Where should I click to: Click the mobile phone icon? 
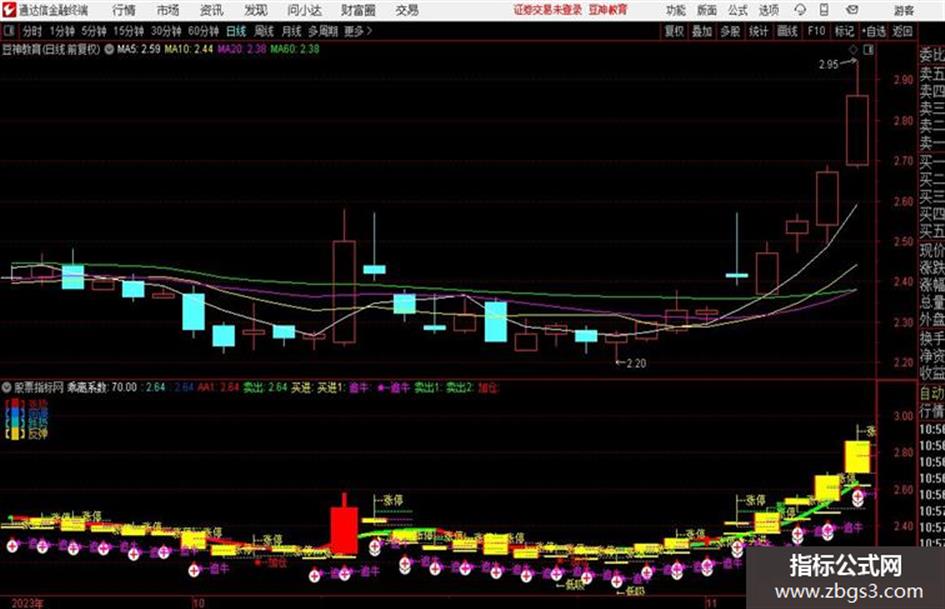pyautogui.click(x=825, y=10)
